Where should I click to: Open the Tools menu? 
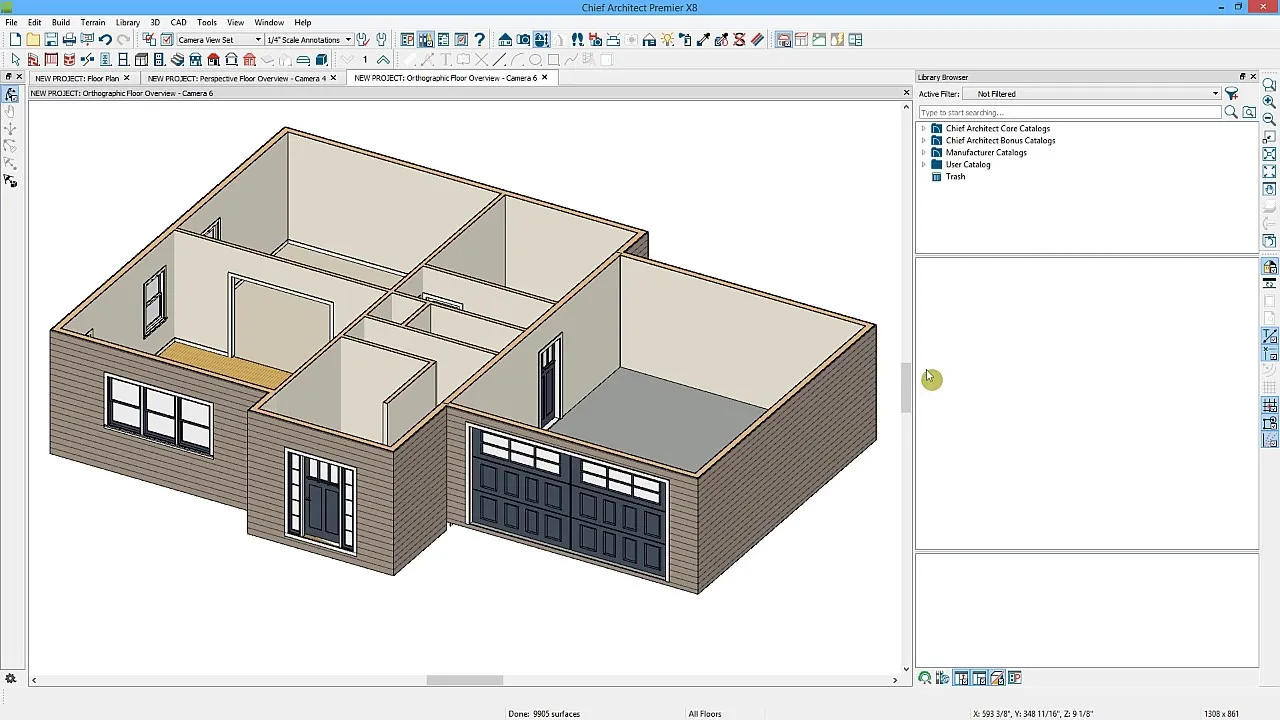(x=207, y=22)
